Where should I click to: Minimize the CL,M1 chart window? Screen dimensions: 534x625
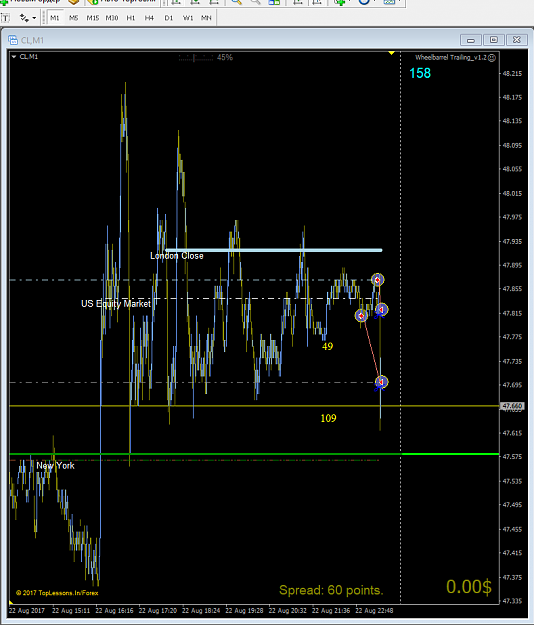(471, 40)
